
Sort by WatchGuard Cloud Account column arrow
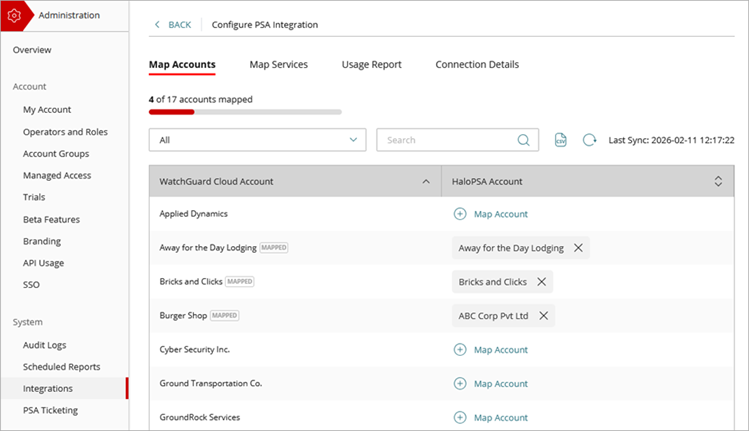tap(426, 182)
